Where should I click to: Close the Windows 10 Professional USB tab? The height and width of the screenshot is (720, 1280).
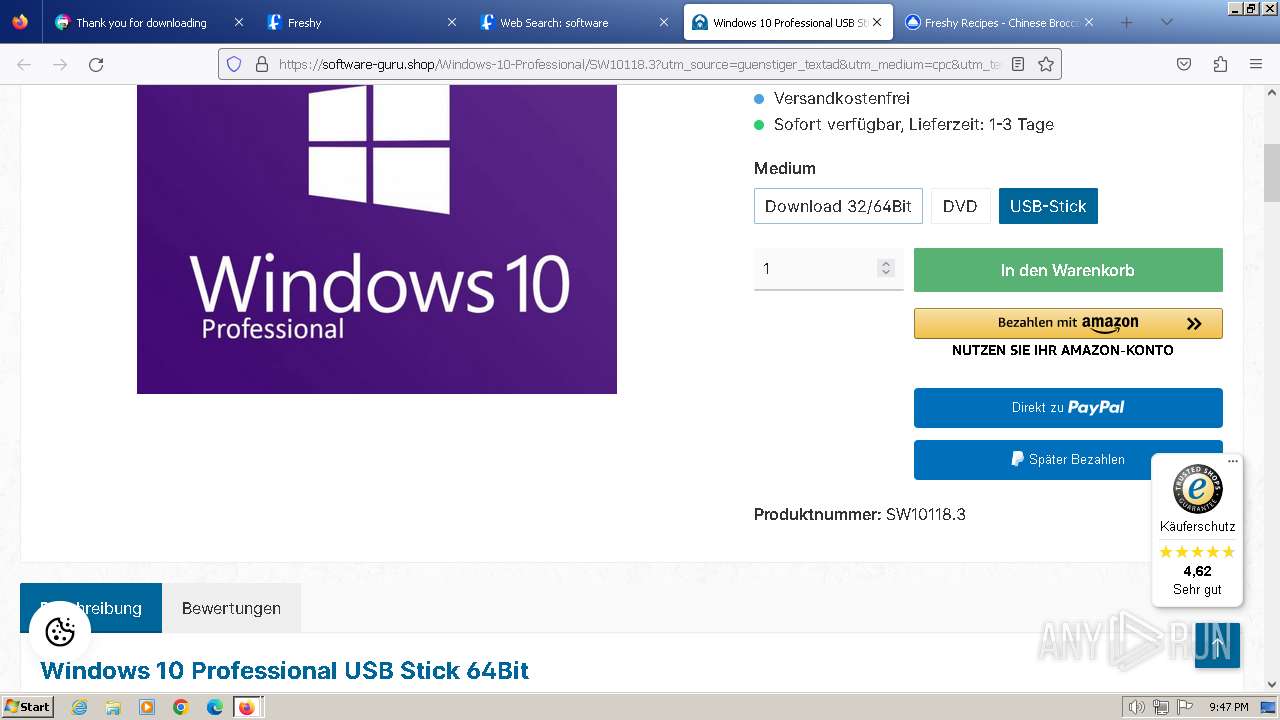(877, 22)
